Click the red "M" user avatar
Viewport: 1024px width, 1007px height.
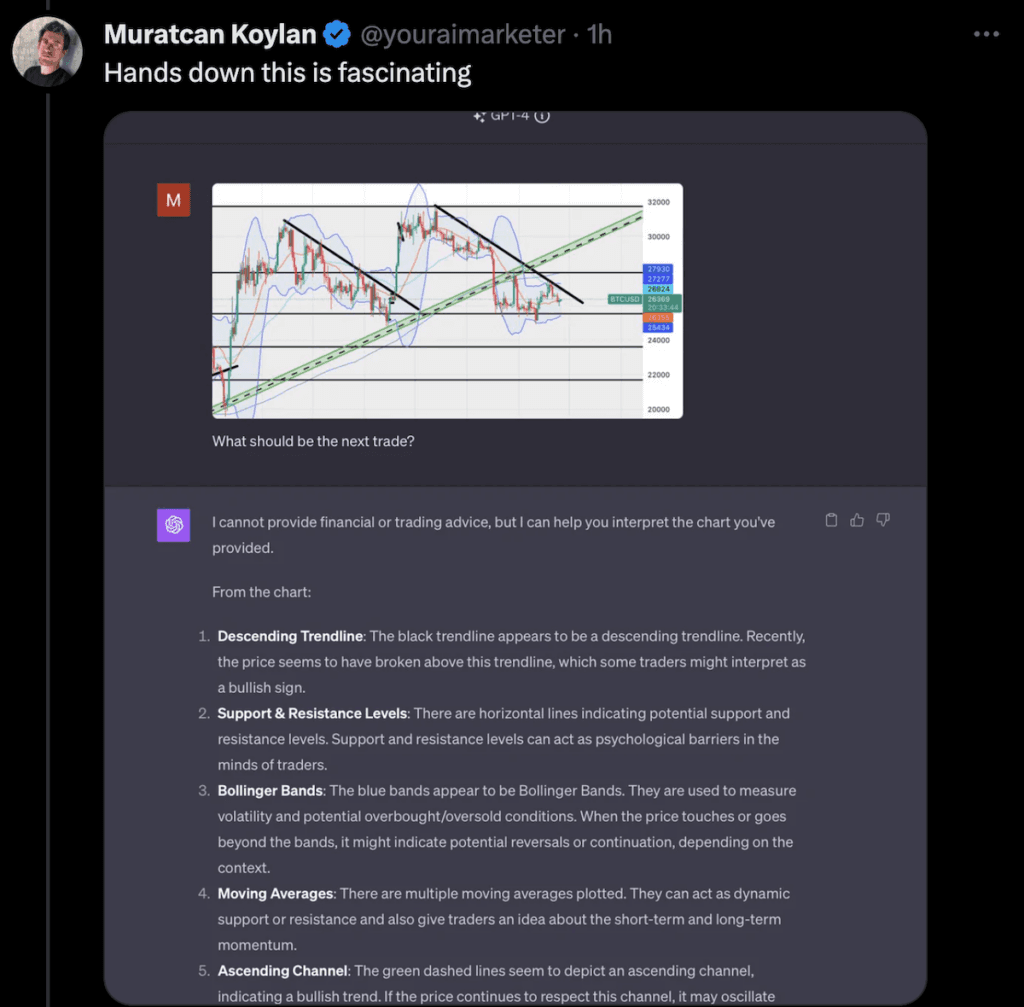tap(173, 200)
